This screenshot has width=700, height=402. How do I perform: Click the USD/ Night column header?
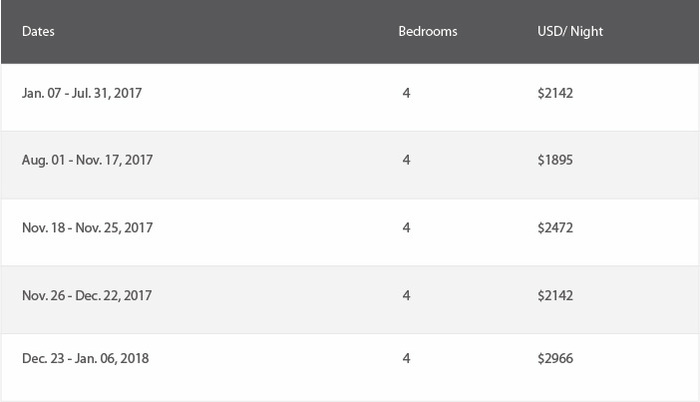[x=570, y=32]
